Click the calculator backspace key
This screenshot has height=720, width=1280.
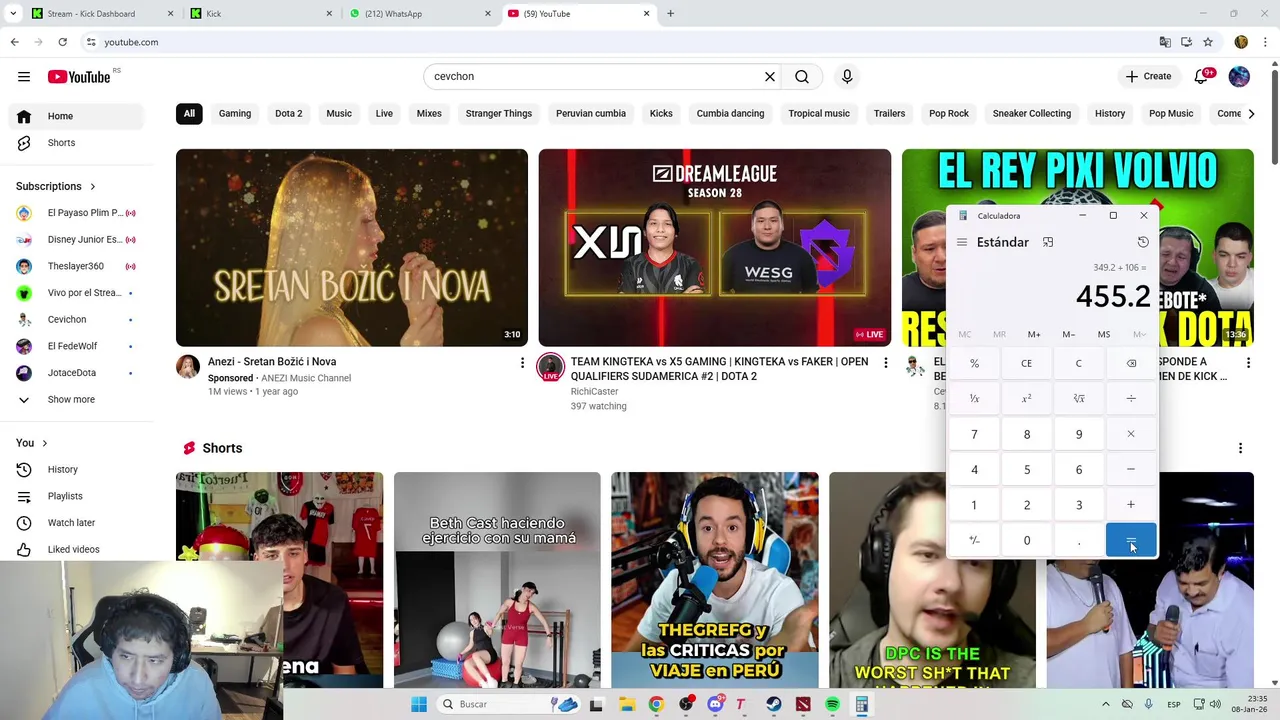1131,363
